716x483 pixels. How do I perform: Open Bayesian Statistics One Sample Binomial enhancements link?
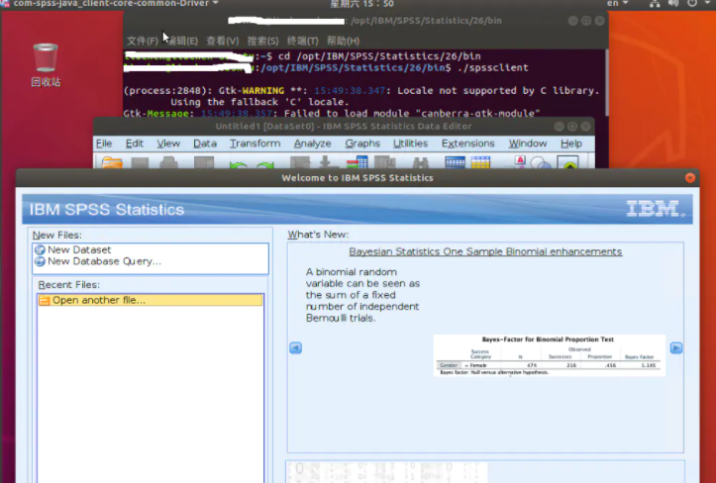click(485, 252)
